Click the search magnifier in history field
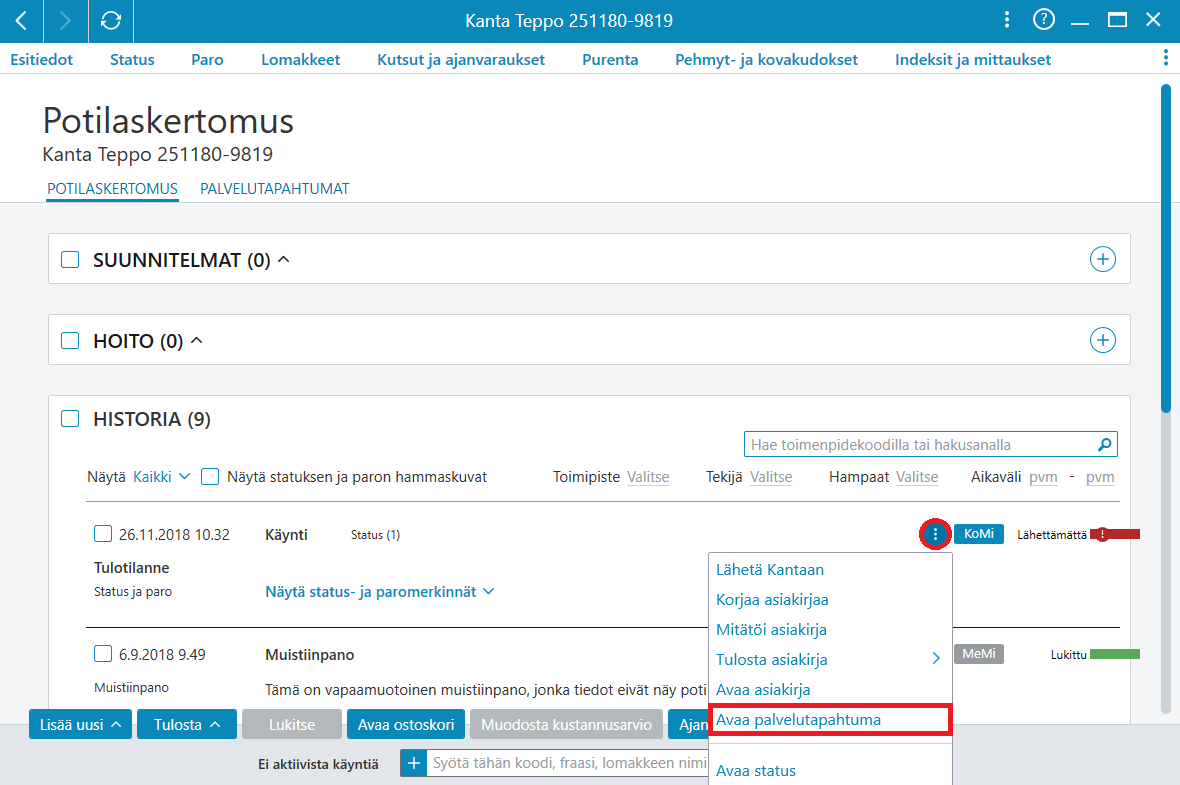Screen dimensions: 1180x785 1104,445
